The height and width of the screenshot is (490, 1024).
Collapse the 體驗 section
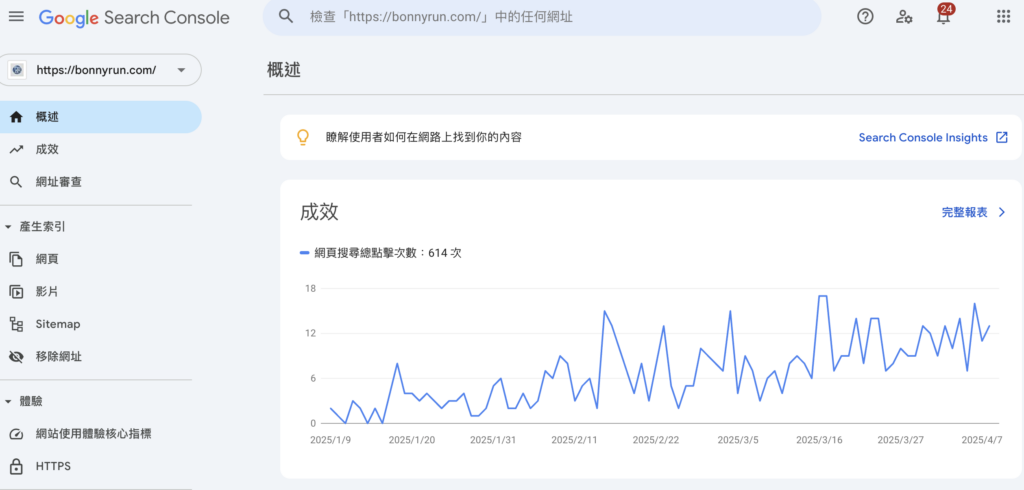click(8, 402)
